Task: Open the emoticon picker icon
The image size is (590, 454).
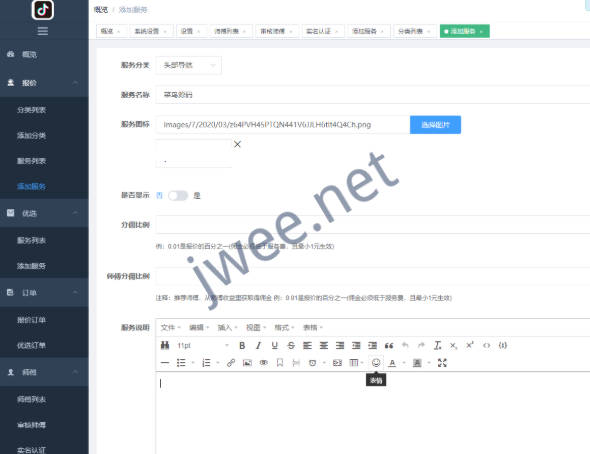Action: (376, 363)
